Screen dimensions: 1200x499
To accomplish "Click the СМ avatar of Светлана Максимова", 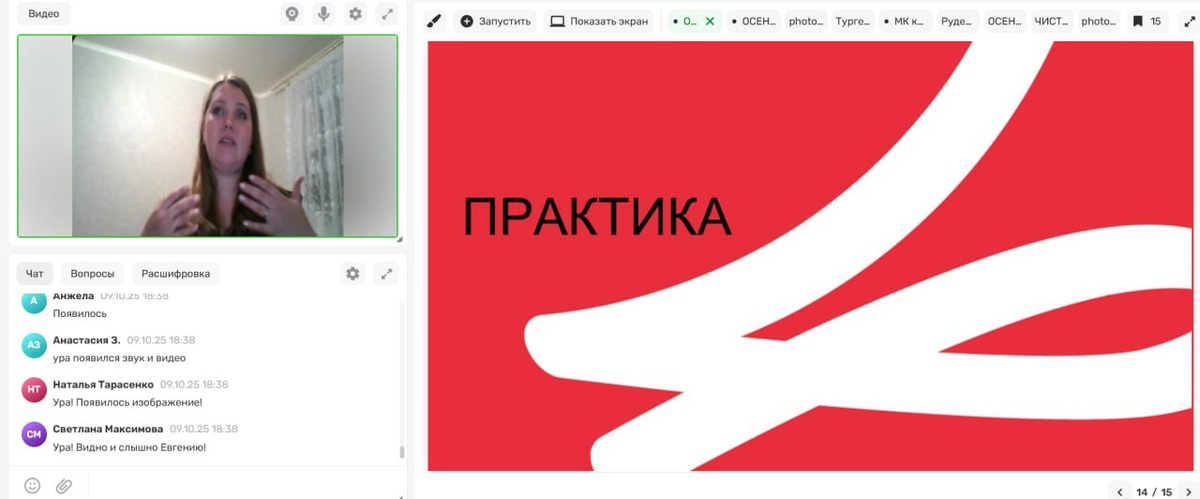I will pyautogui.click(x=34, y=434).
